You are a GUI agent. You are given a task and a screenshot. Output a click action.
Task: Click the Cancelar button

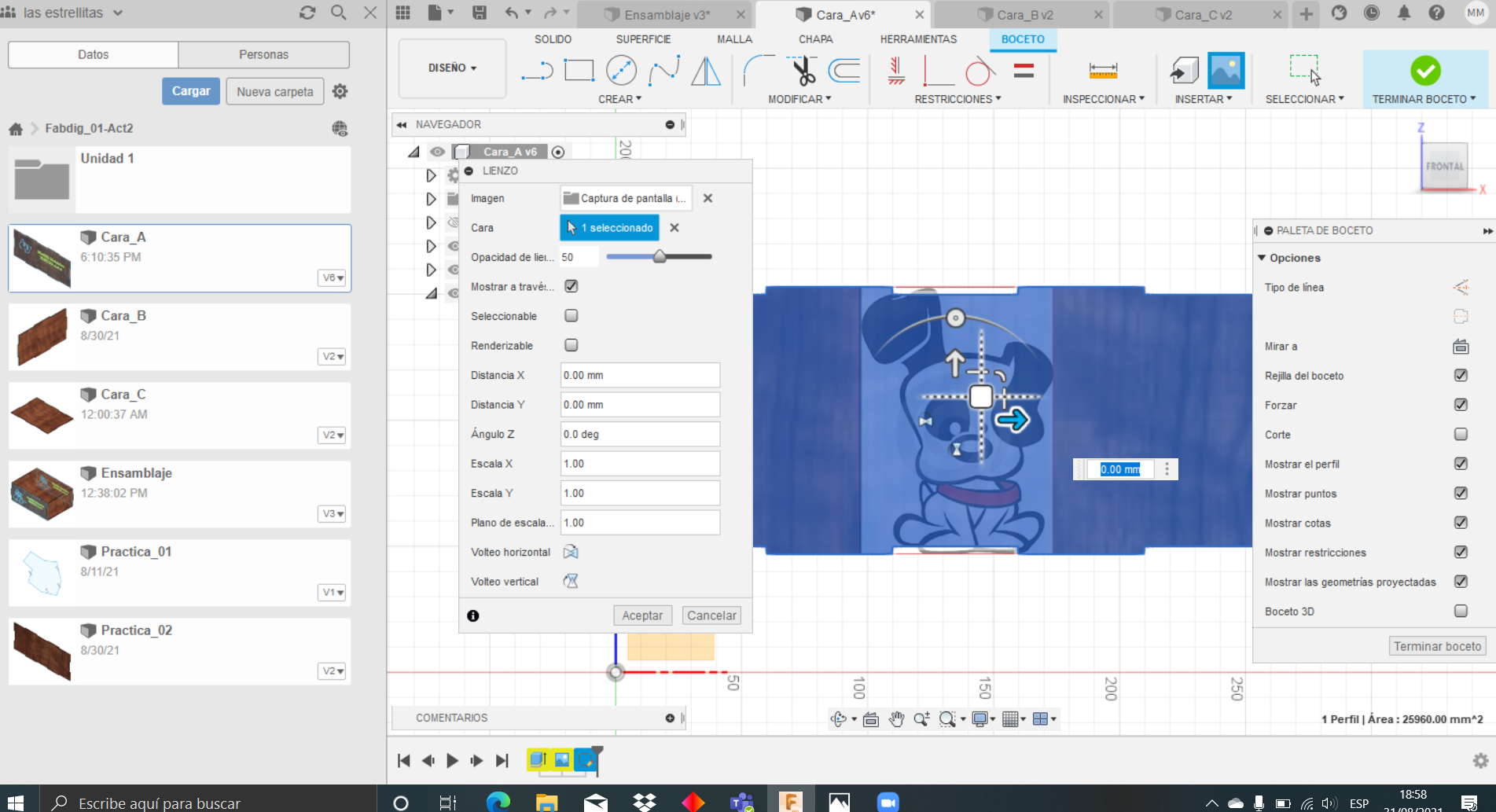coord(711,615)
